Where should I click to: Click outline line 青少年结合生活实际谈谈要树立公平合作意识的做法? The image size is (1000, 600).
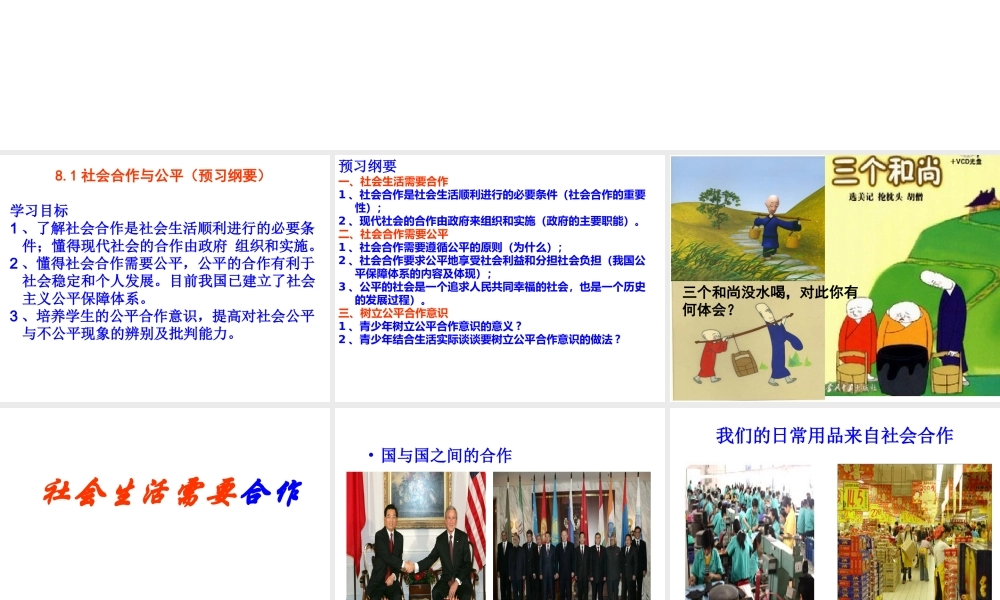tap(480, 340)
